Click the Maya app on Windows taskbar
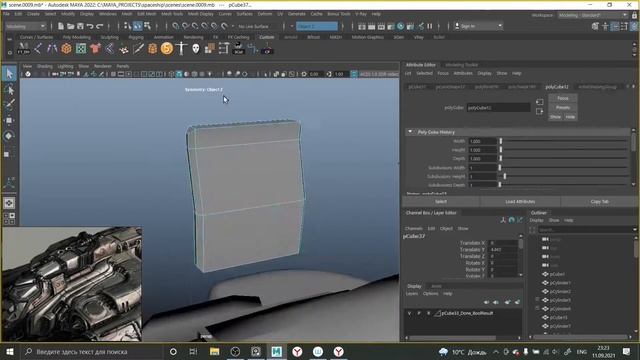This screenshot has width=640, height=360. [276, 351]
